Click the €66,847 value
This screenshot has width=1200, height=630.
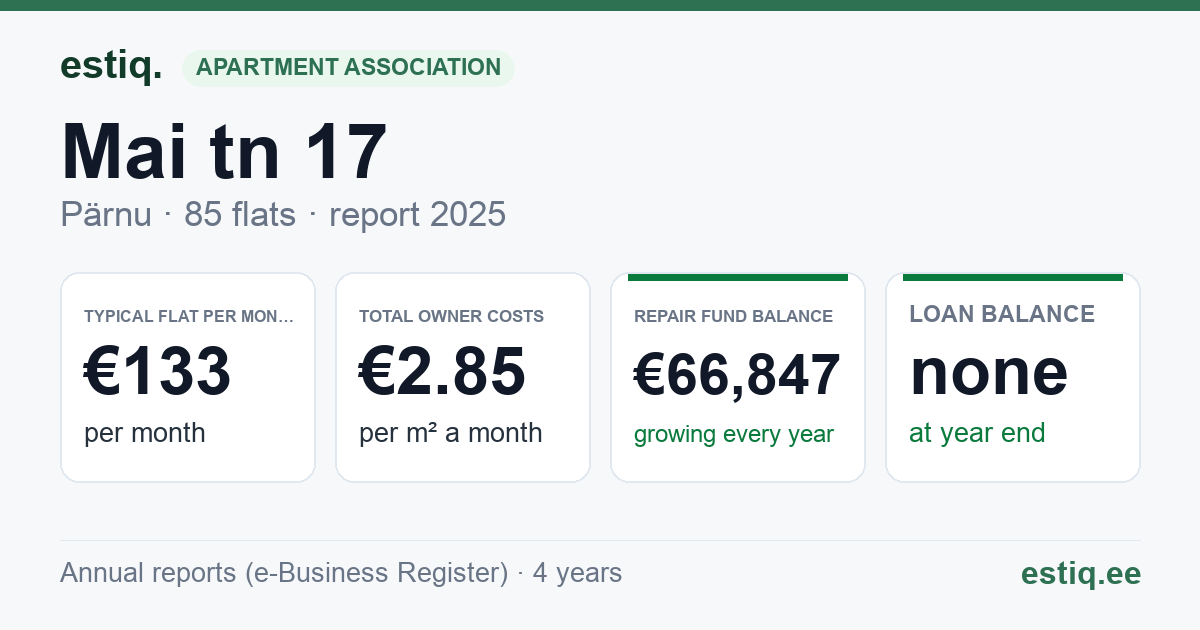point(737,375)
